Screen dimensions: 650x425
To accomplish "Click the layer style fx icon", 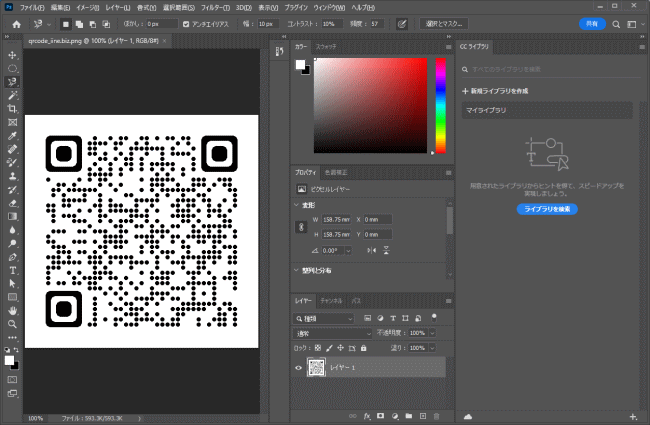I will tap(367, 416).
